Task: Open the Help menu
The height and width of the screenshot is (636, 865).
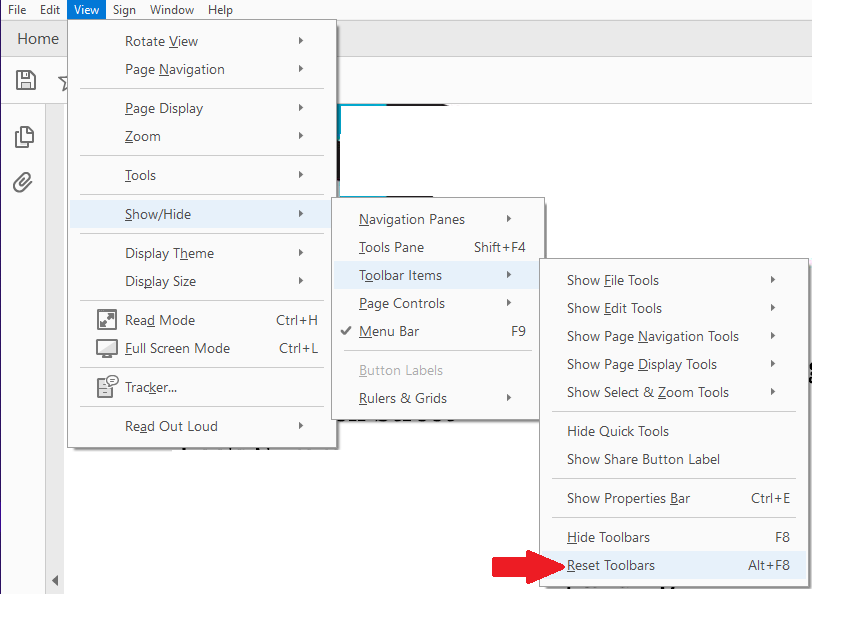Action: click(x=220, y=9)
